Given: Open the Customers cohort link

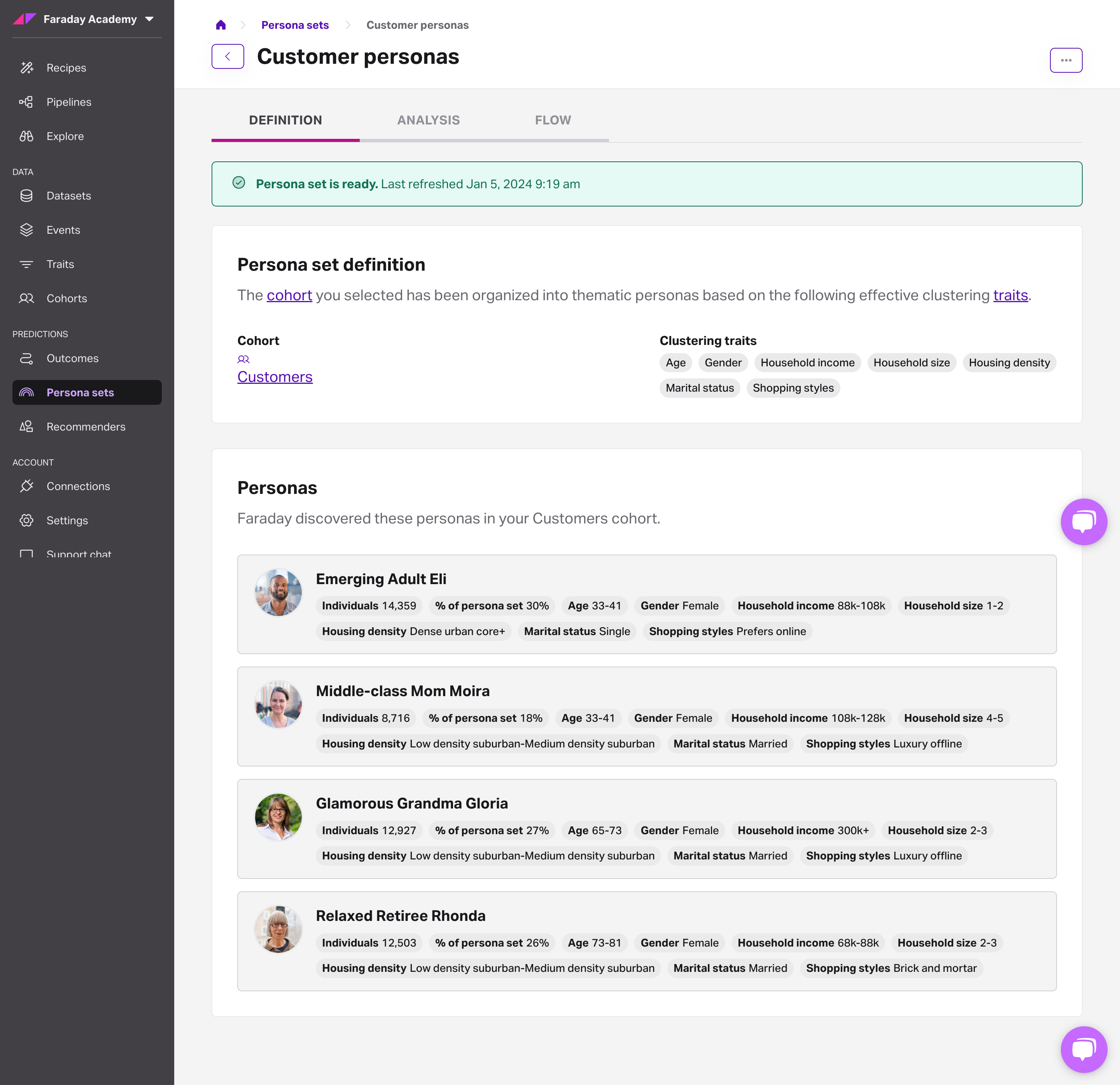Looking at the screenshot, I should (x=275, y=377).
